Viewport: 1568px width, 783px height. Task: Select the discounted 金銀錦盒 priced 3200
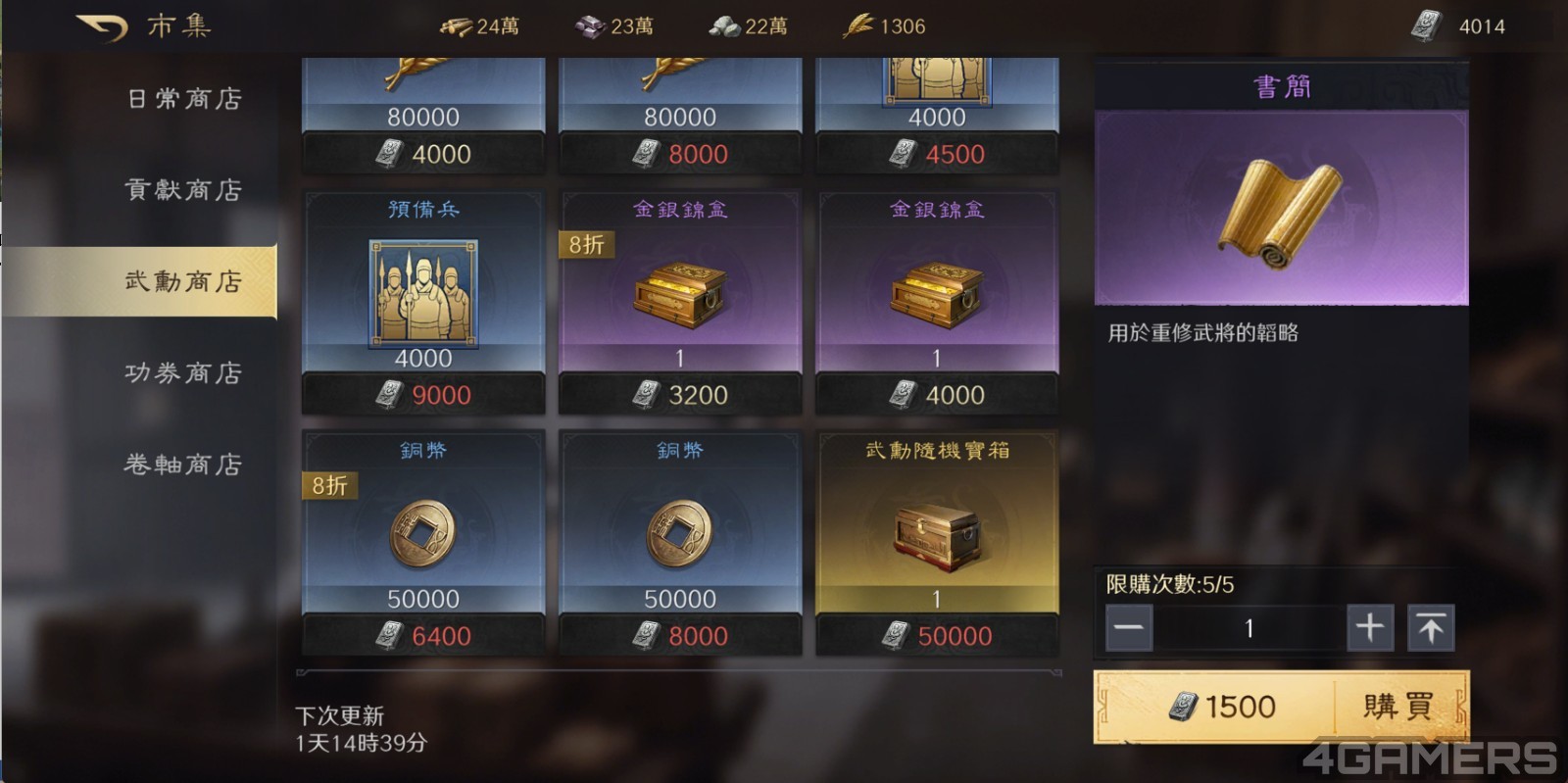[x=680, y=302]
